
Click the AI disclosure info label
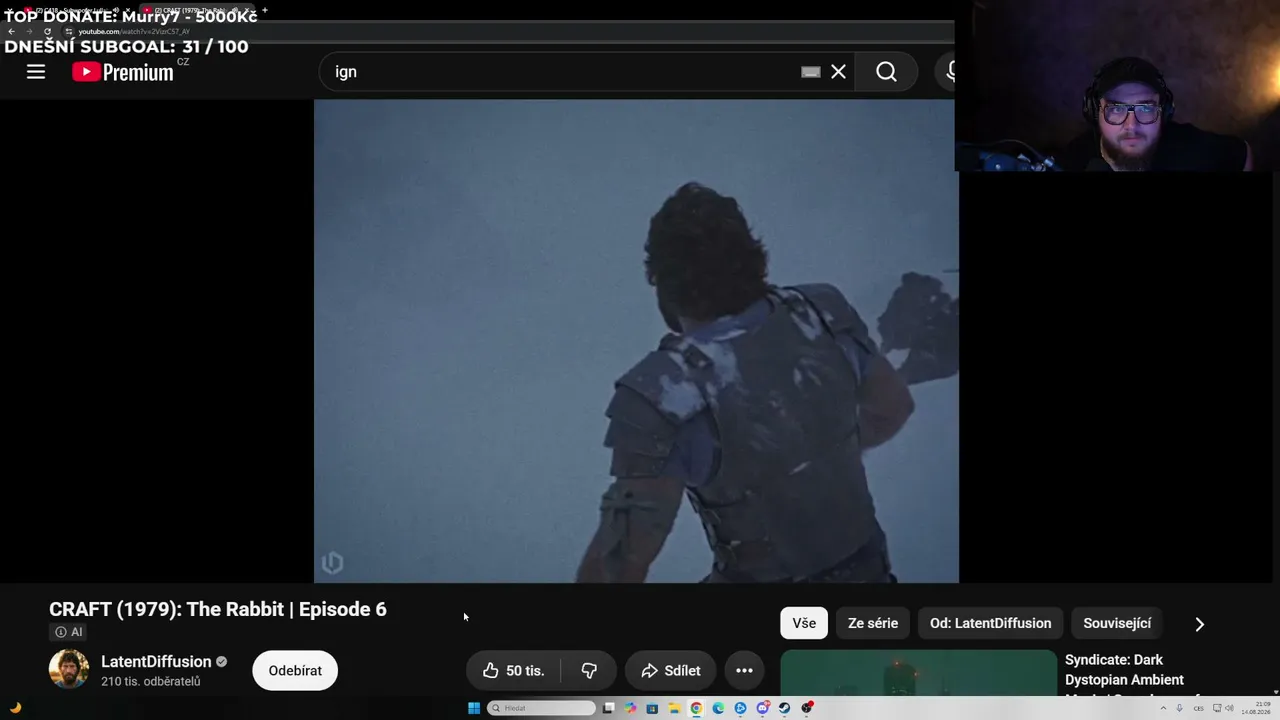[69, 632]
